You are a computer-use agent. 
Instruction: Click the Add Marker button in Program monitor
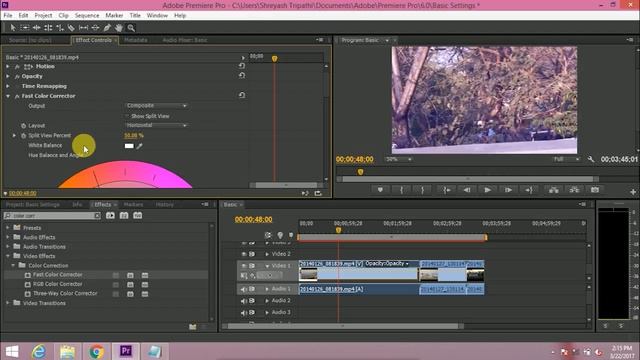(x=380, y=190)
